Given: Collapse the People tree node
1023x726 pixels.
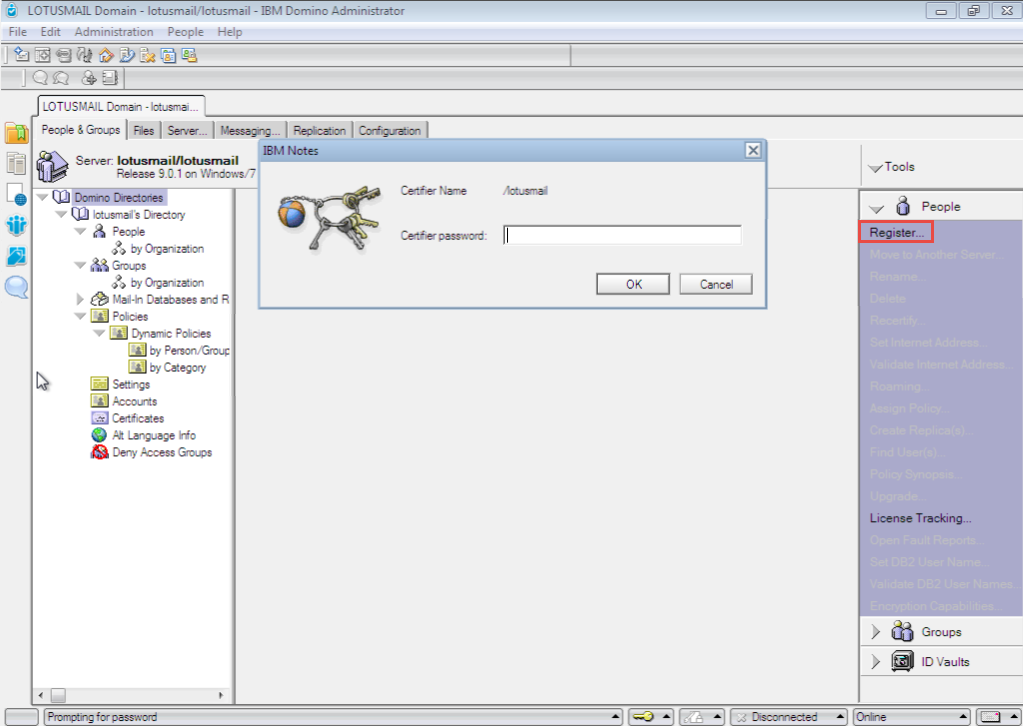Looking at the screenshot, I should click(x=80, y=231).
